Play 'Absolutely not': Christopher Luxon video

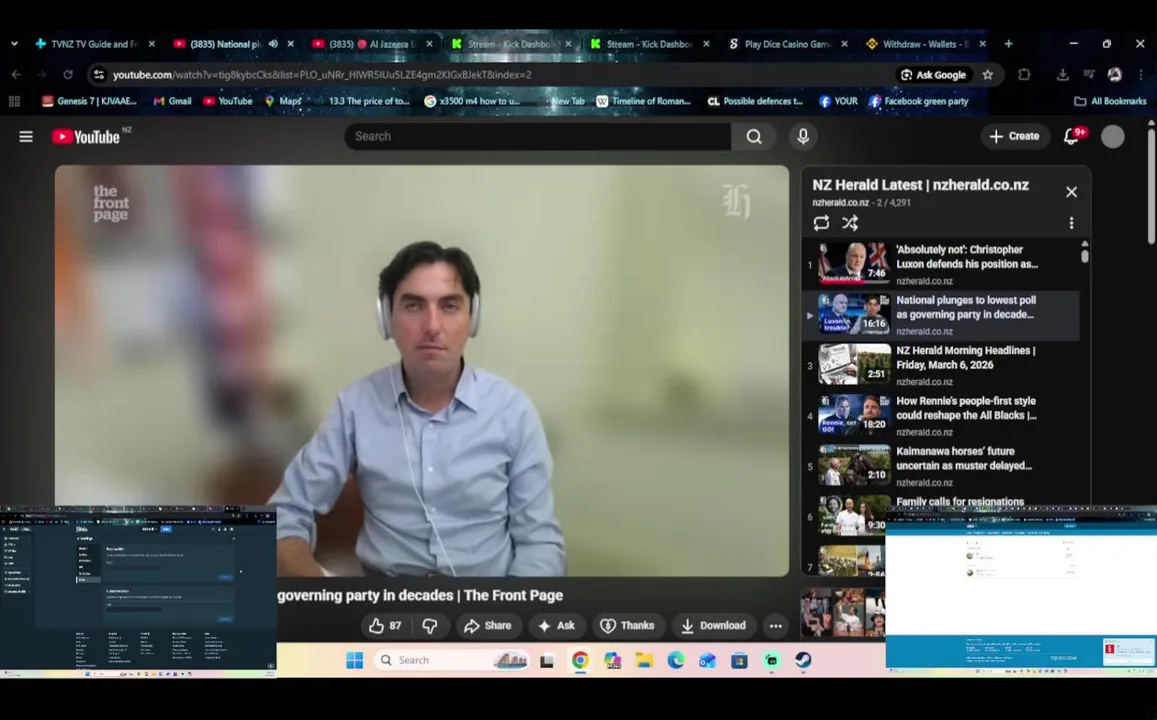click(x=942, y=264)
